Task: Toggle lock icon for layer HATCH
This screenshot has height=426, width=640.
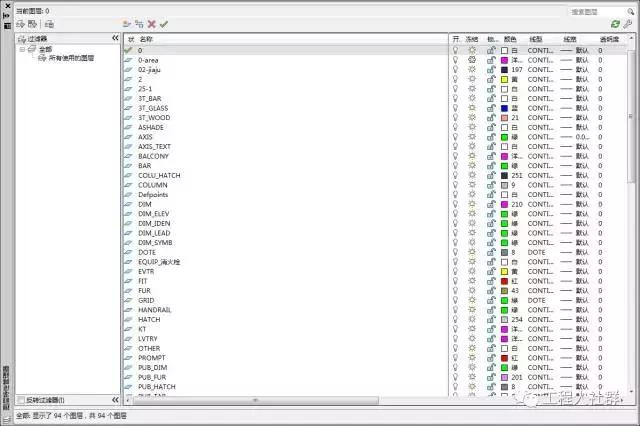Action: (491, 320)
